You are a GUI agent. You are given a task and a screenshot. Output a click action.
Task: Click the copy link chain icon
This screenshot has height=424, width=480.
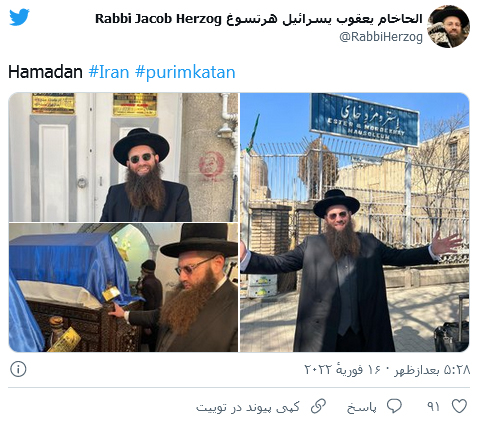tap(318, 406)
